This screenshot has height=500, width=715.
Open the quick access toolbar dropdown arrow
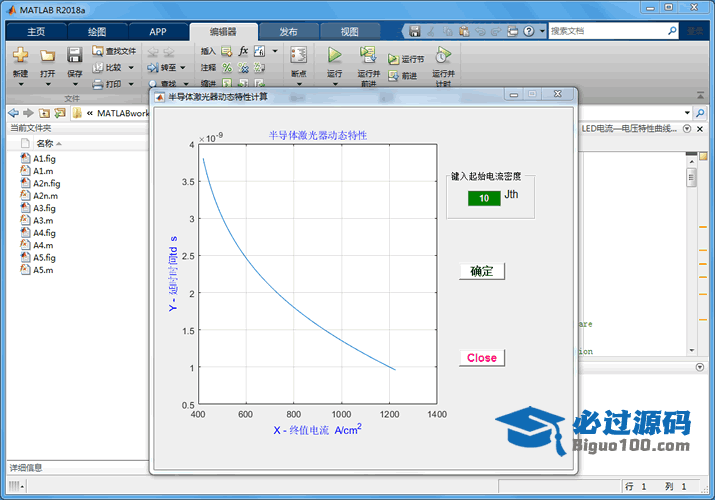[542, 31]
